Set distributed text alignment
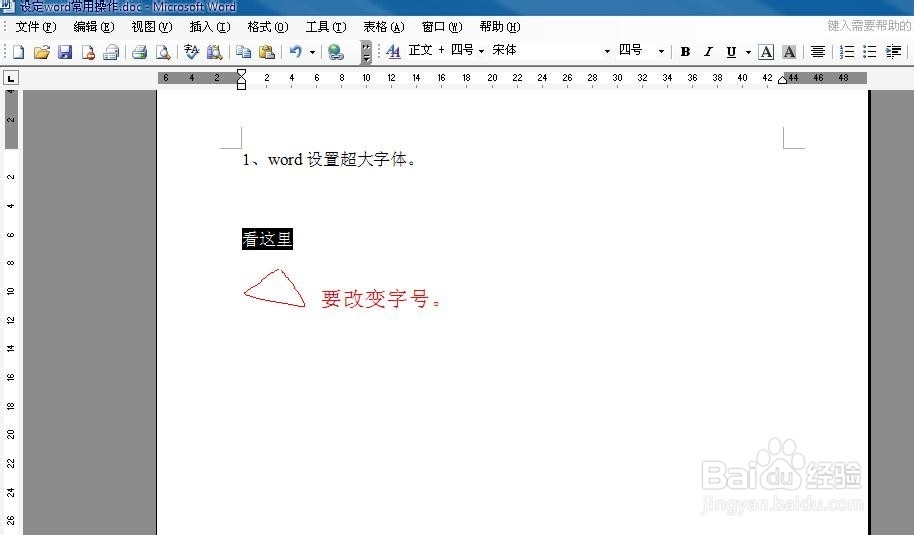This screenshot has width=914, height=535. tap(818, 52)
